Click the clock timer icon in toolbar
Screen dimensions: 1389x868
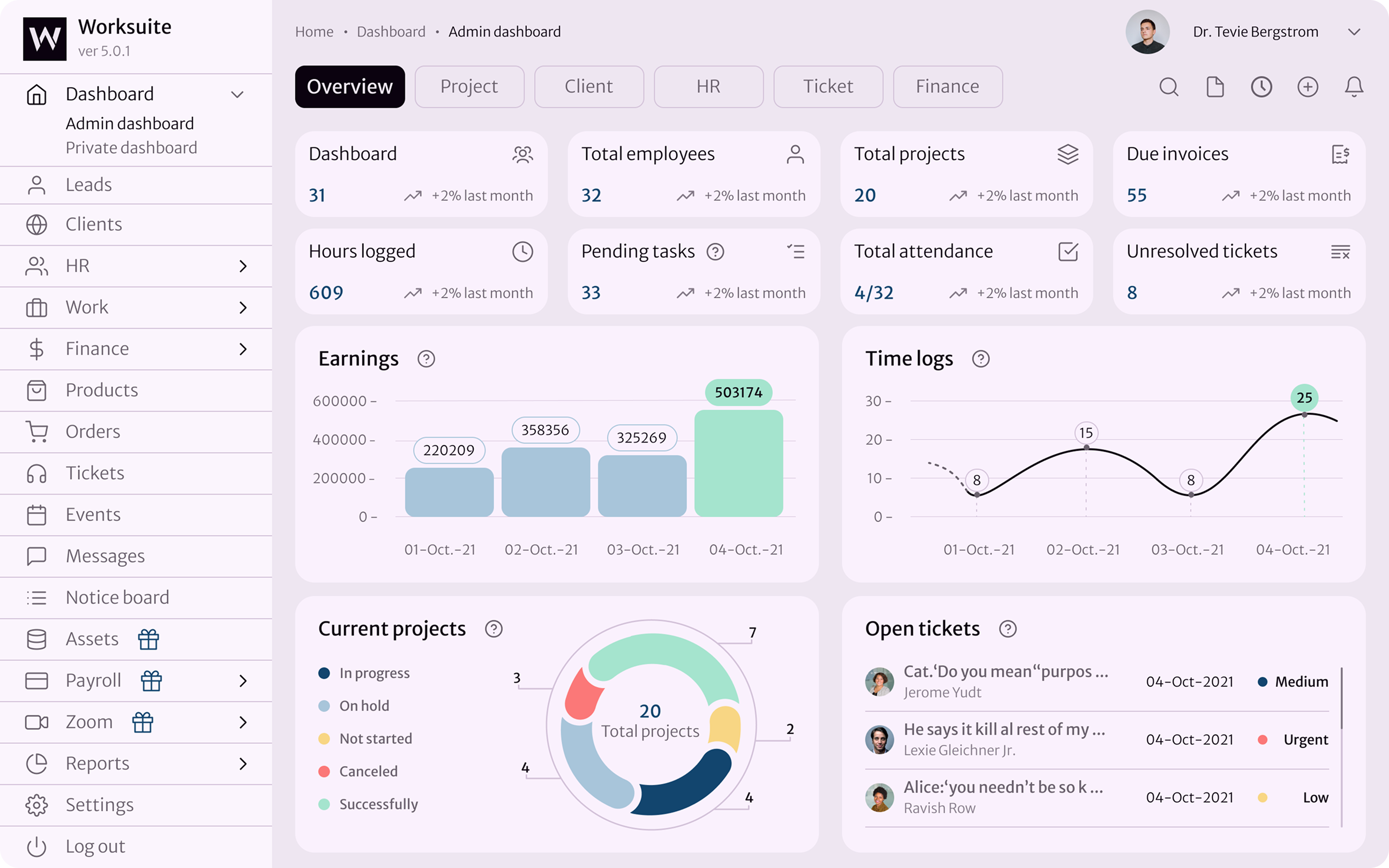point(1261,87)
